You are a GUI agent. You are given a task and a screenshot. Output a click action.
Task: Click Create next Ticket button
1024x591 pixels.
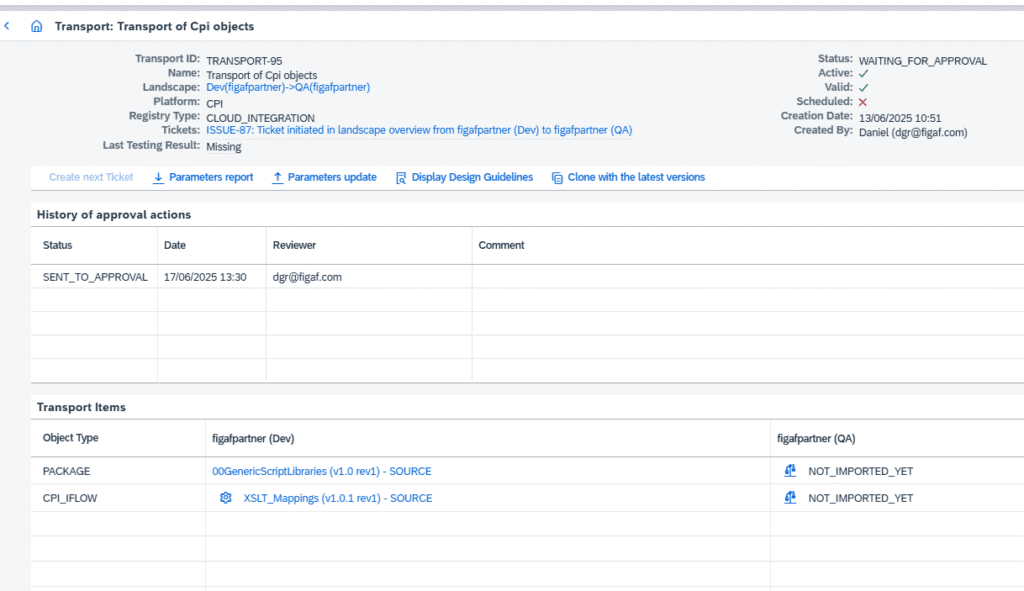pos(91,177)
